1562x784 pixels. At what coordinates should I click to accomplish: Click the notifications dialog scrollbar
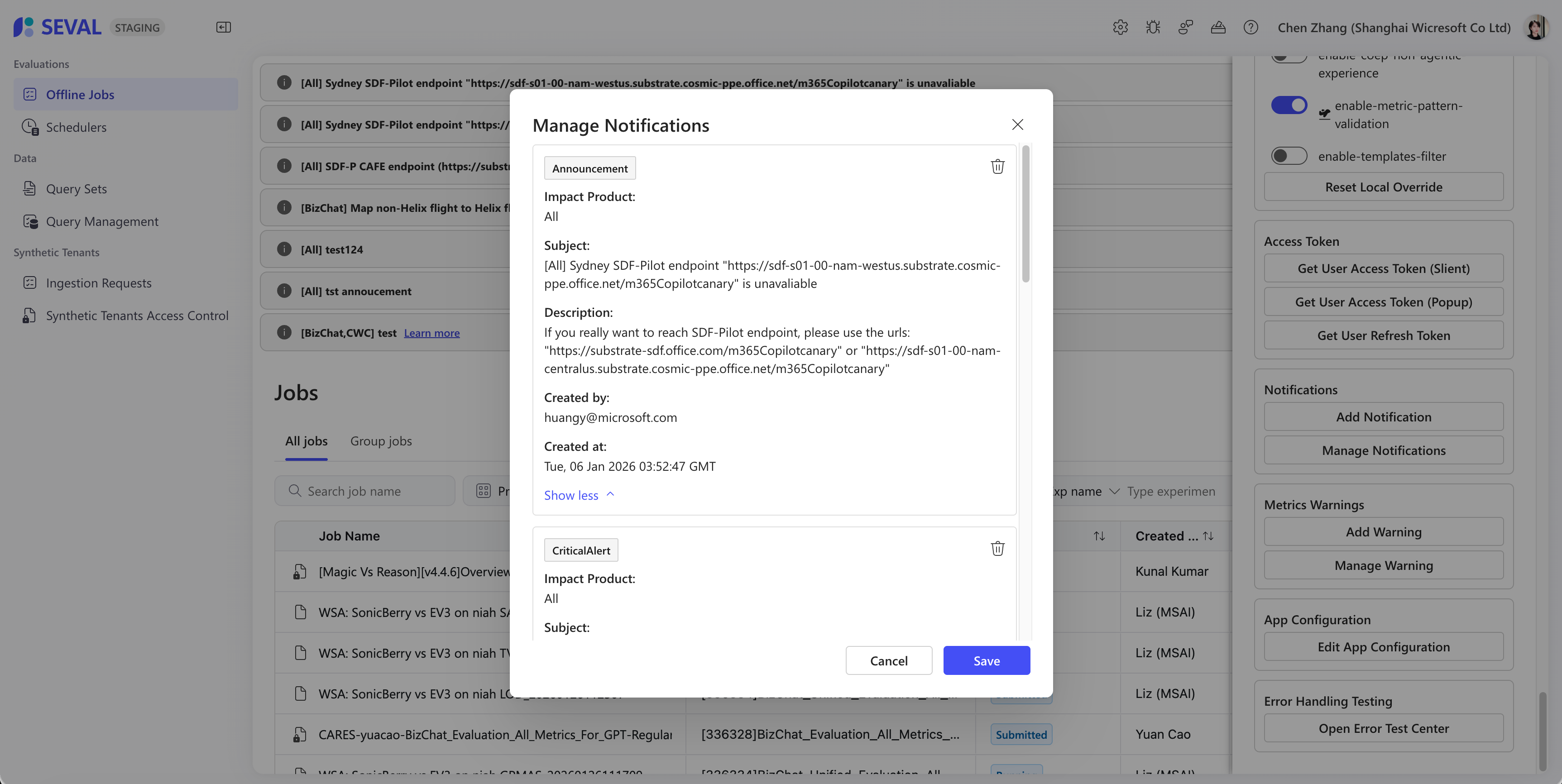(1025, 214)
